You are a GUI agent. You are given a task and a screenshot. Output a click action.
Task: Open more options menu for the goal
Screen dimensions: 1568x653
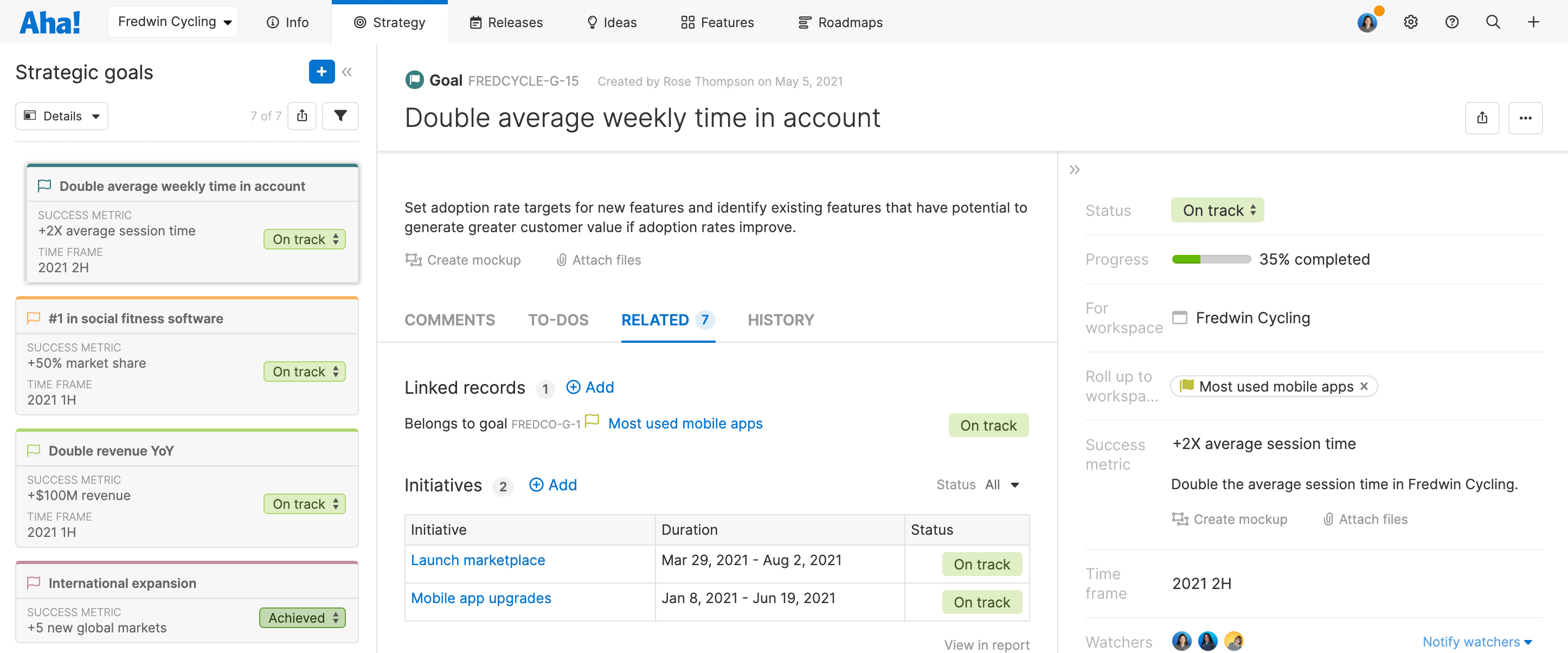1525,118
